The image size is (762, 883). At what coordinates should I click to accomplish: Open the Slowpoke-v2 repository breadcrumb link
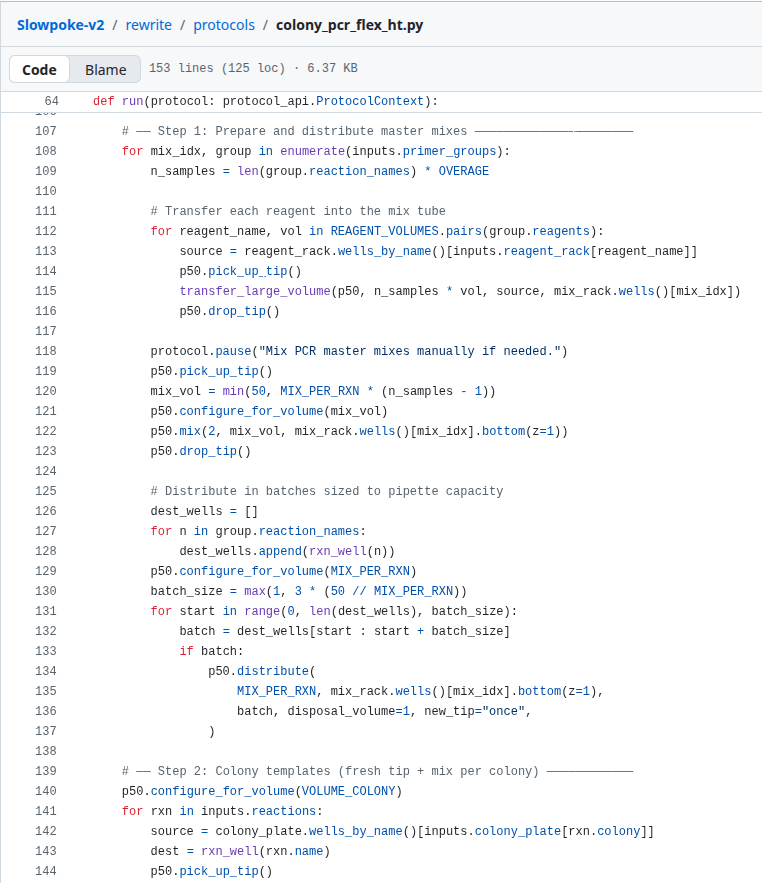[x=60, y=24]
